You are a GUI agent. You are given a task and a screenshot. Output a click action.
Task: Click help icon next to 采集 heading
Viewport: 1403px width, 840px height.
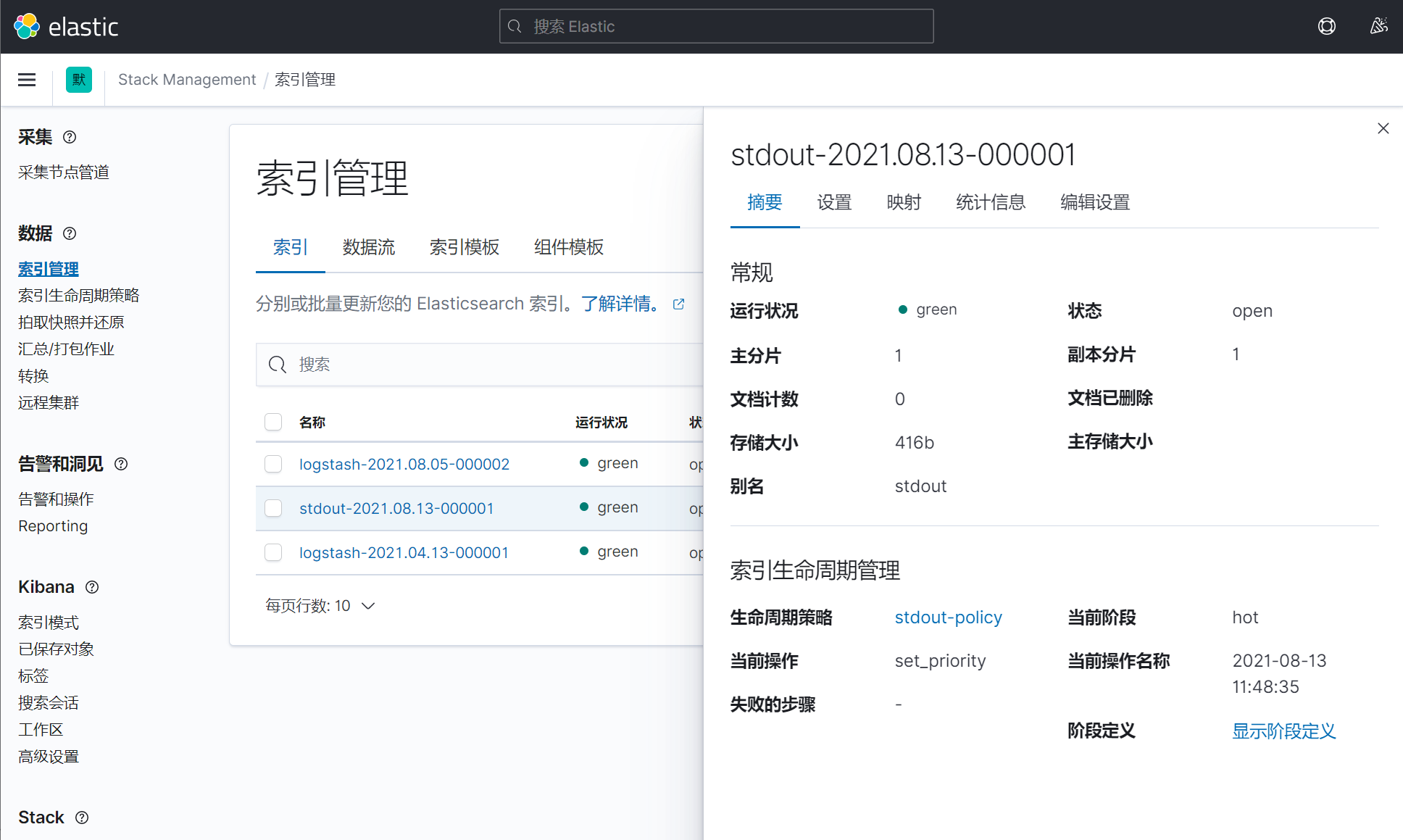coord(70,137)
